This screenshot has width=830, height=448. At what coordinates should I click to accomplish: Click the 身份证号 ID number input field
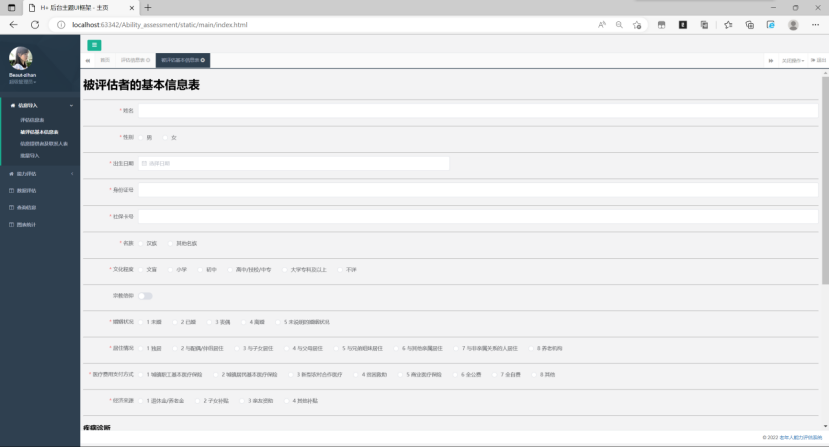[x=478, y=190]
